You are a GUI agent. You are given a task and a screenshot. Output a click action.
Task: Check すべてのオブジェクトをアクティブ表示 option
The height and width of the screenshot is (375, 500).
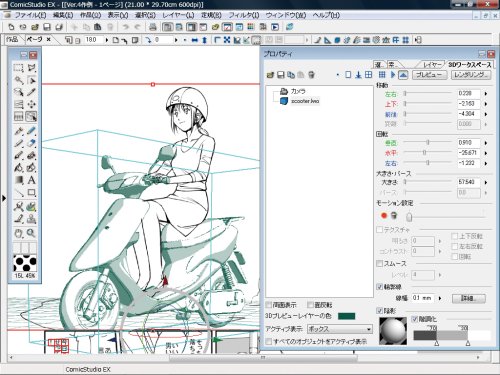(269, 342)
